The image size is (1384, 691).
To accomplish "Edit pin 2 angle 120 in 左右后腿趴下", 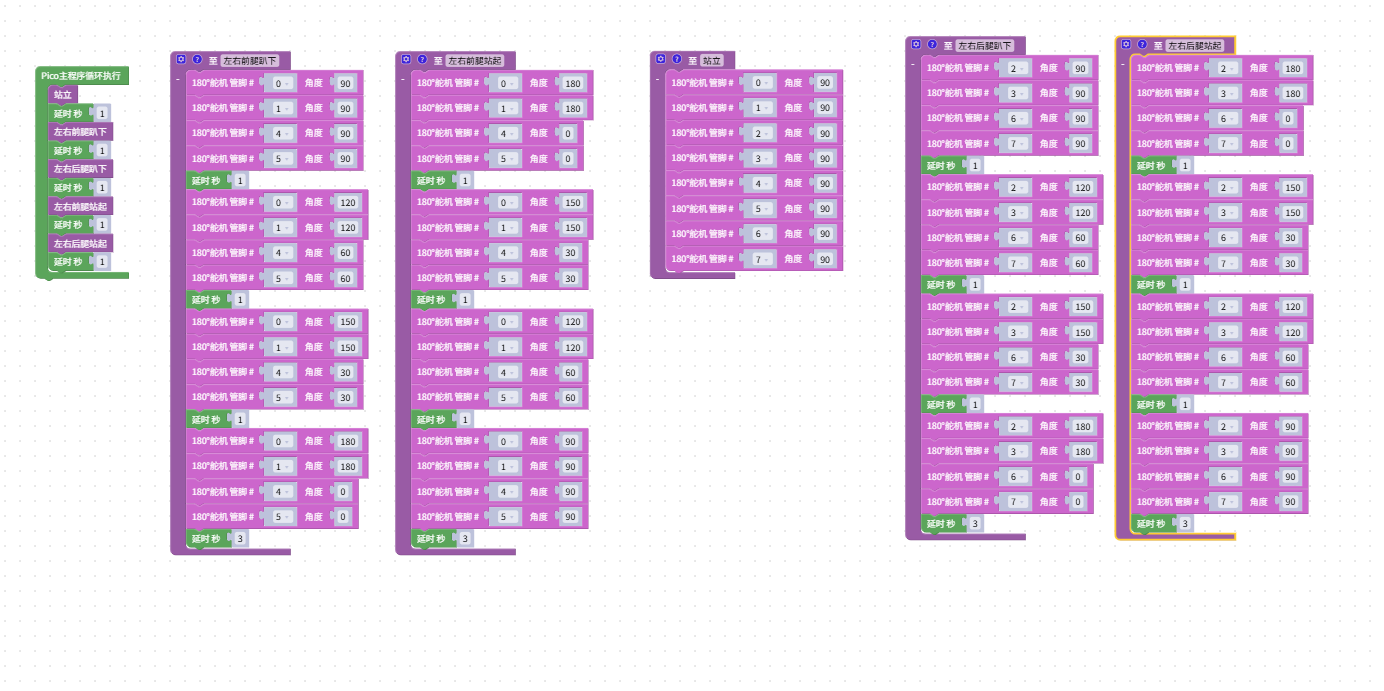I will coord(1082,187).
